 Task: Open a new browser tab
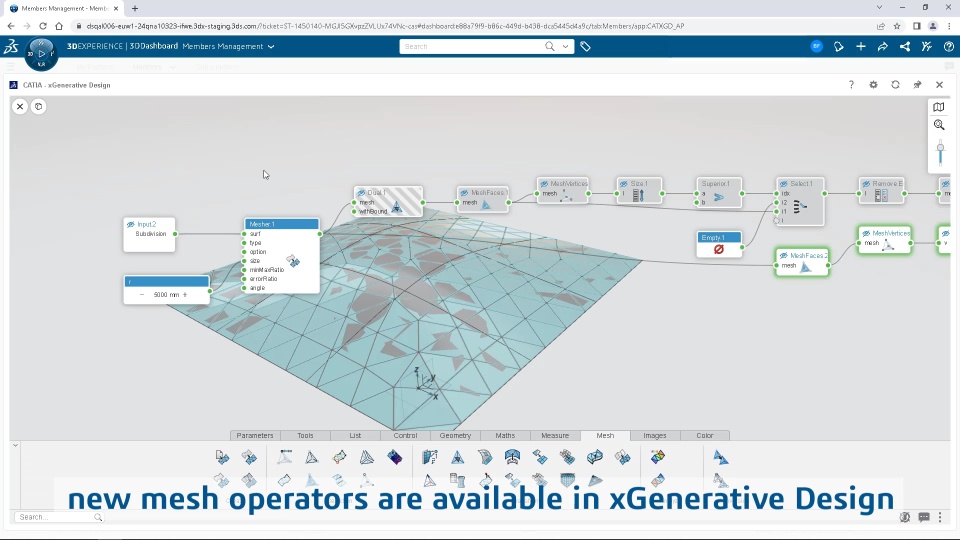[x=135, y=9]
